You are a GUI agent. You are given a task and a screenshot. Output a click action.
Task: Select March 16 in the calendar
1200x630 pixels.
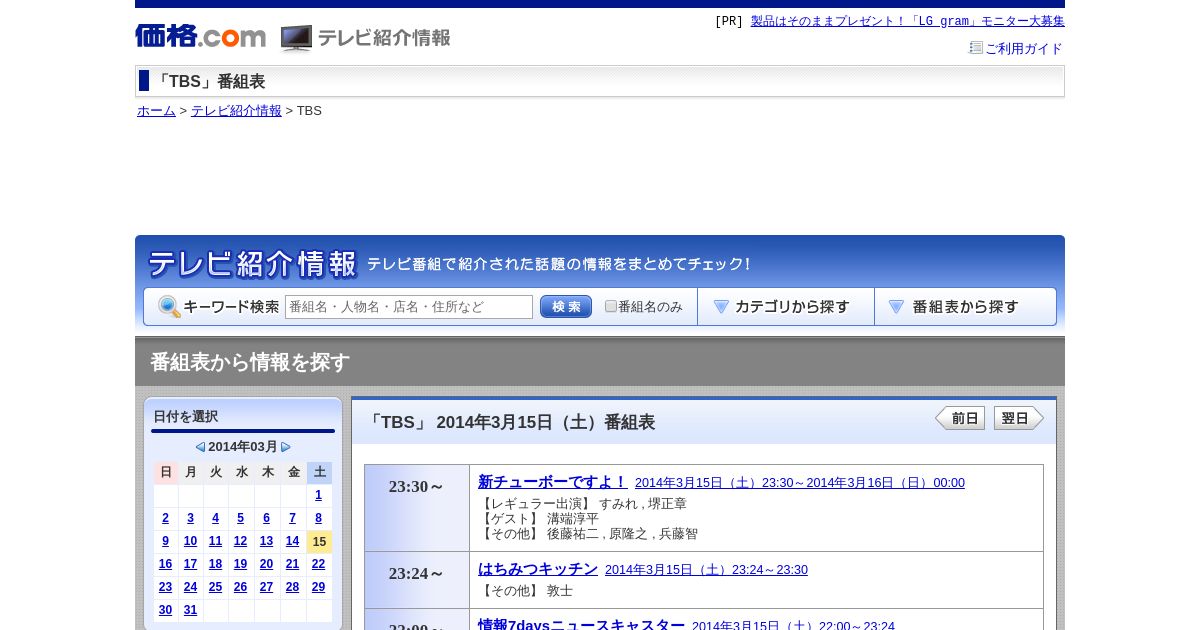pyautogui.click(x=165, y=564)
